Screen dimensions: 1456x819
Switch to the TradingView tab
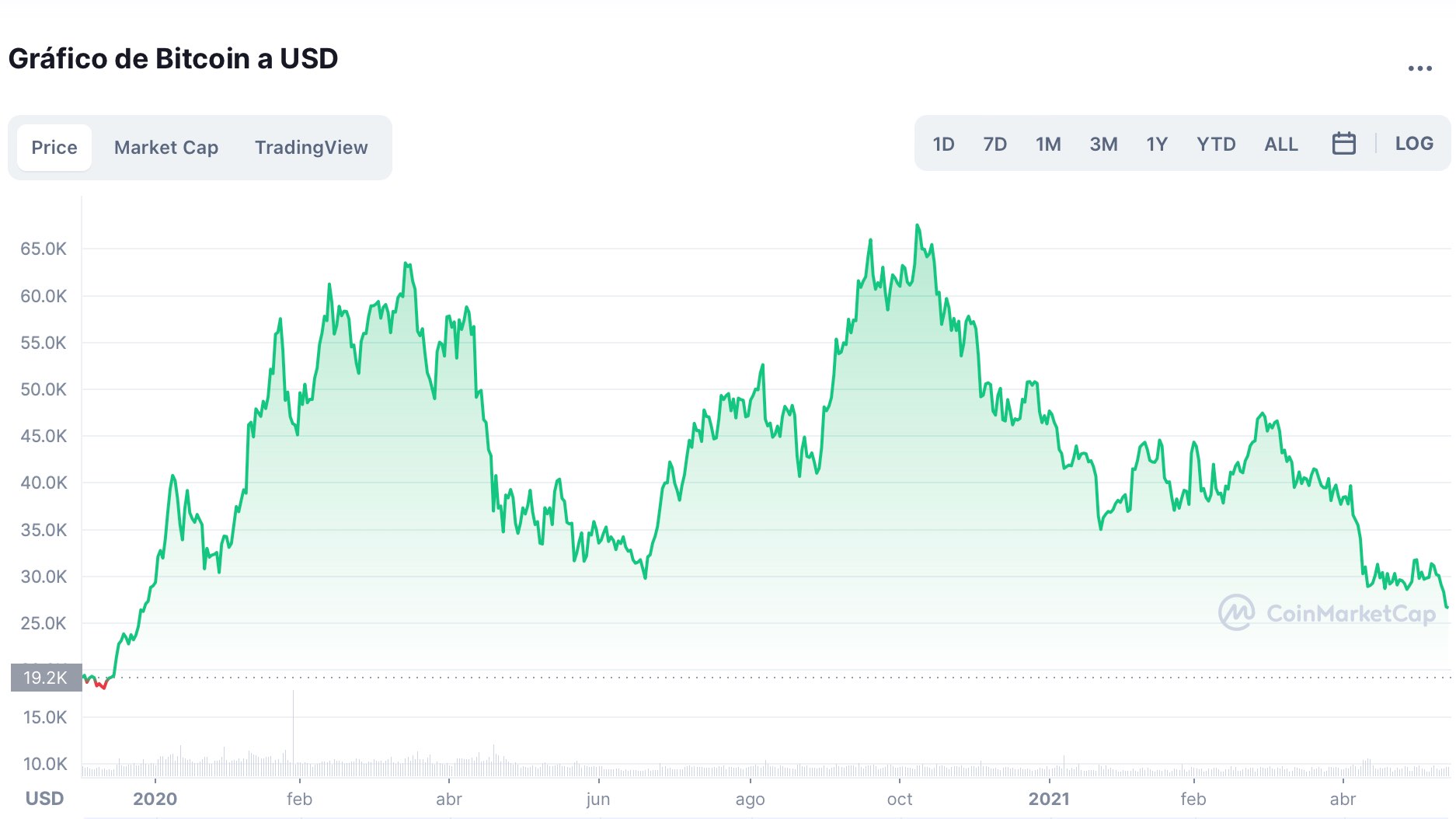click(311, 148)
